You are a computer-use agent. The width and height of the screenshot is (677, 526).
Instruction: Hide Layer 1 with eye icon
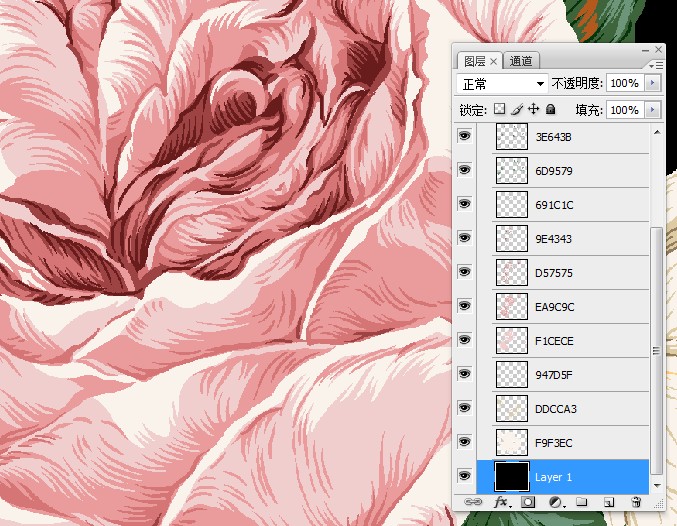point(465,476)
